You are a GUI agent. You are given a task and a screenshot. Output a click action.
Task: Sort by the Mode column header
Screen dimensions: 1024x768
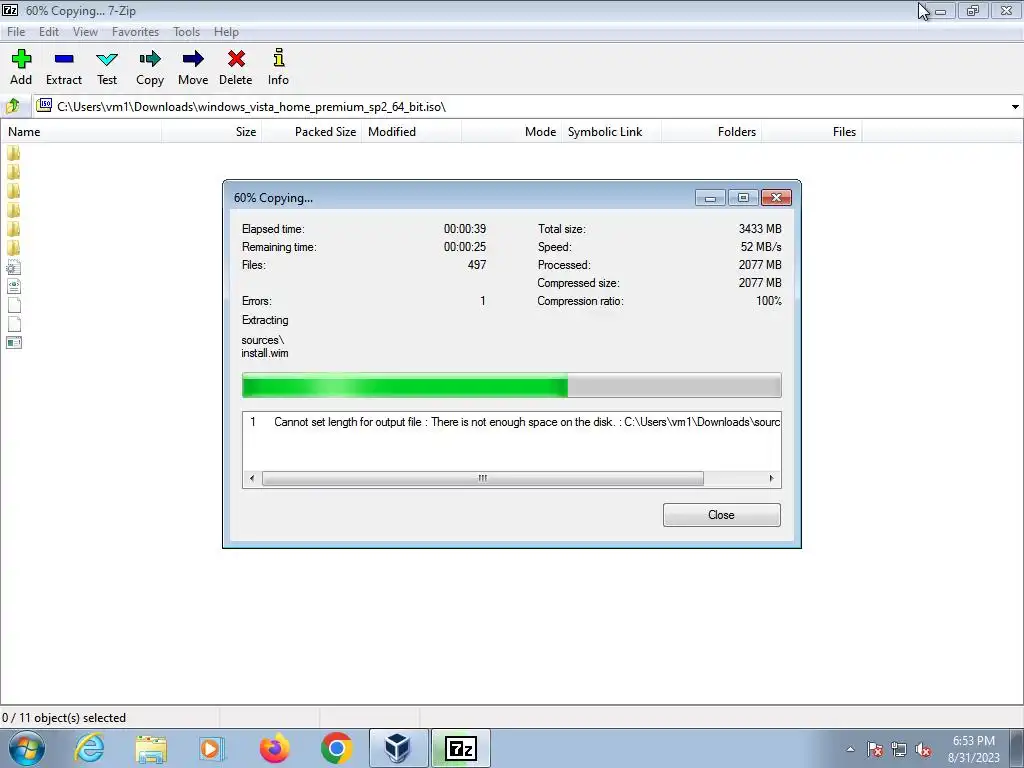pyautogui.click(x=511, y=132)
